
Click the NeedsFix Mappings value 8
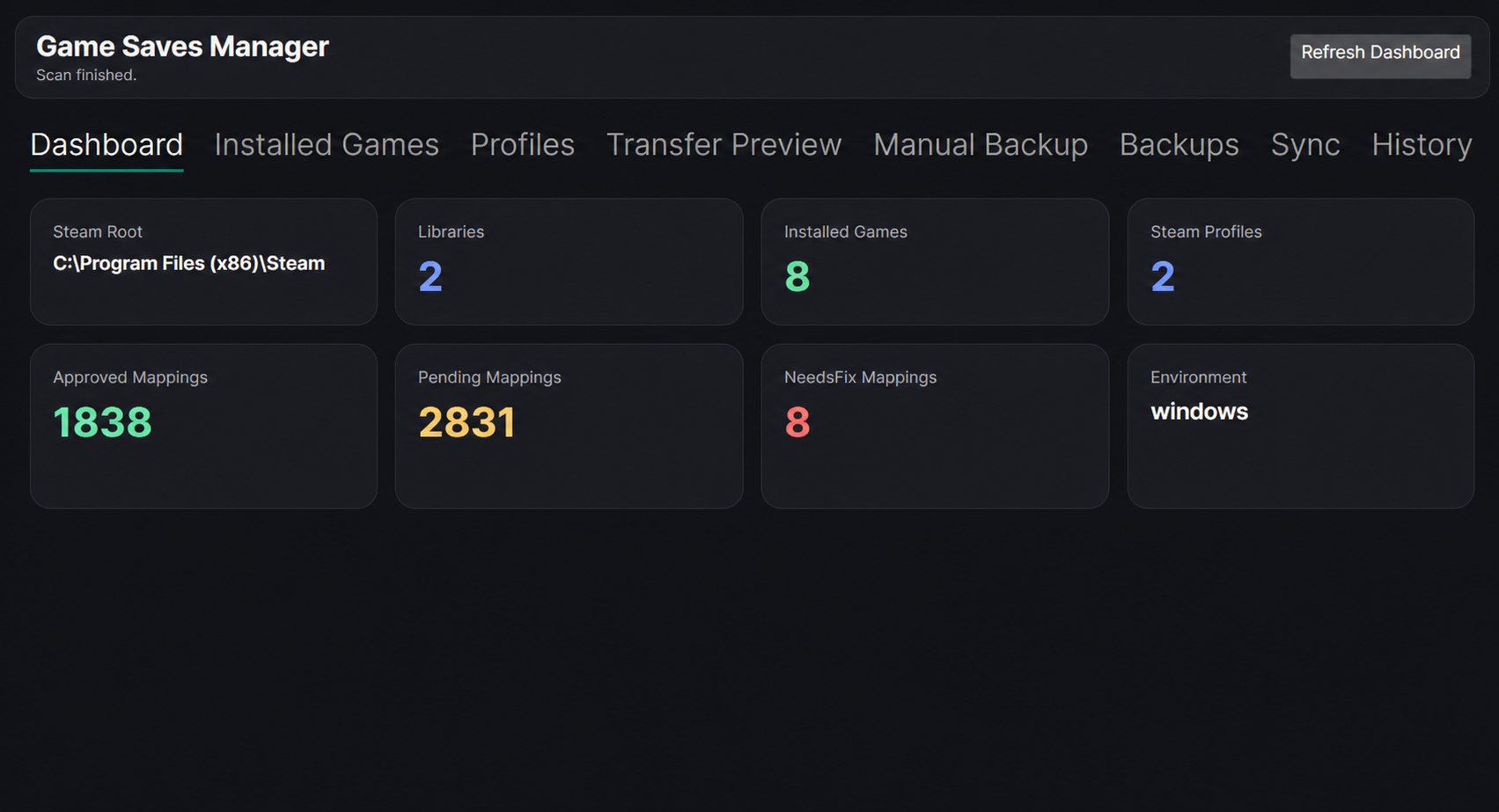797,422
